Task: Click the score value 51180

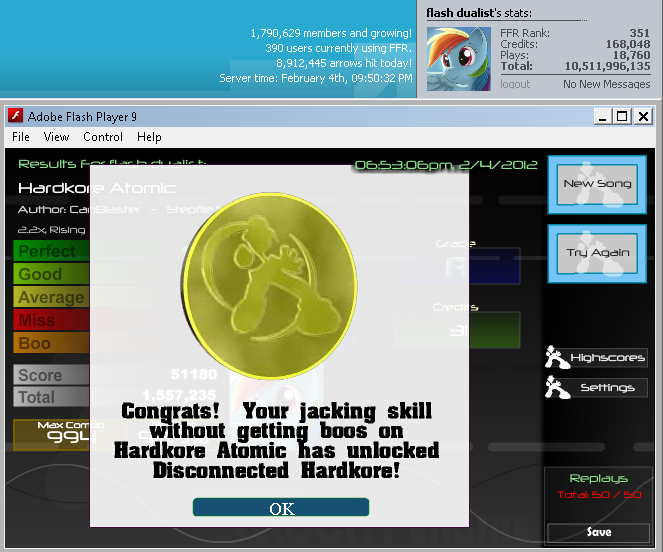Action: click(x=194, y=374)
